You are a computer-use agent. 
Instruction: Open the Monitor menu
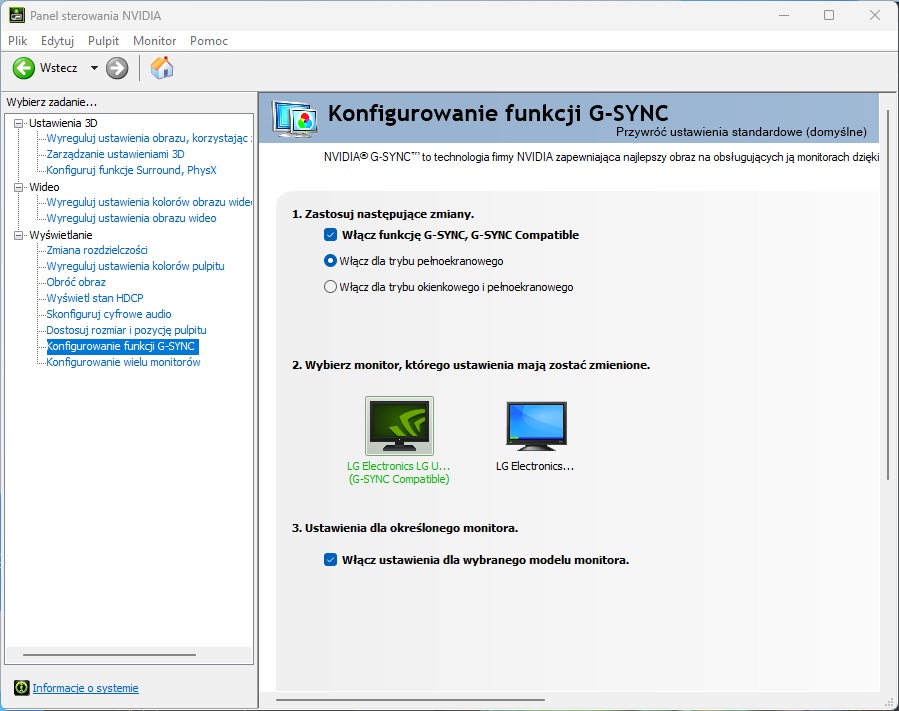pos(154,41)
